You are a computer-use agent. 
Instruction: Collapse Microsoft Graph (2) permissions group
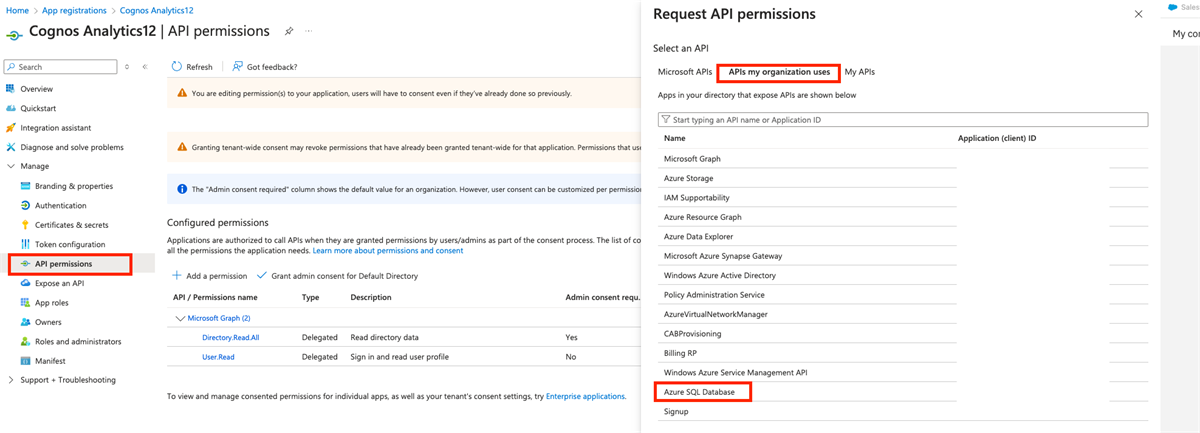(180, 318)
